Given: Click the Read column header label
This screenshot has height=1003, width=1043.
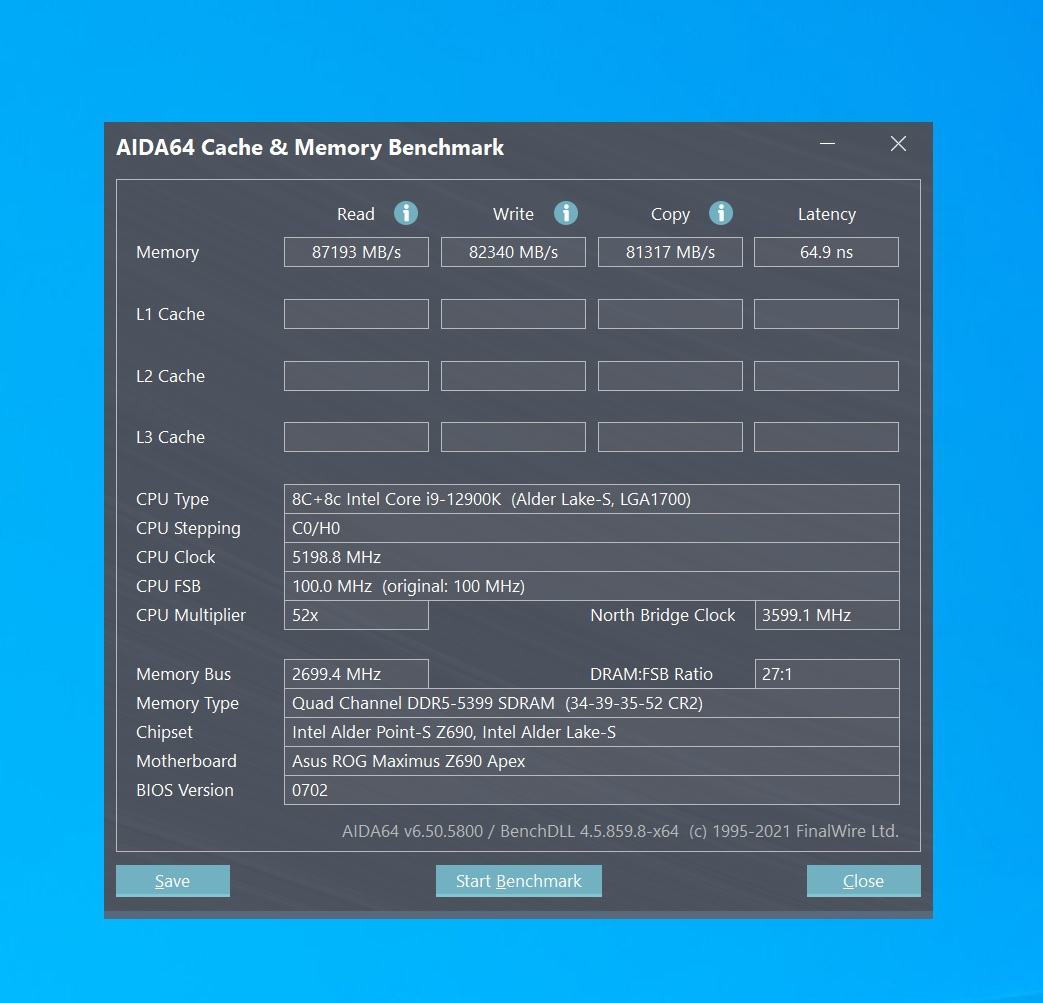Looking at the screenshot, I should (356, 214).
